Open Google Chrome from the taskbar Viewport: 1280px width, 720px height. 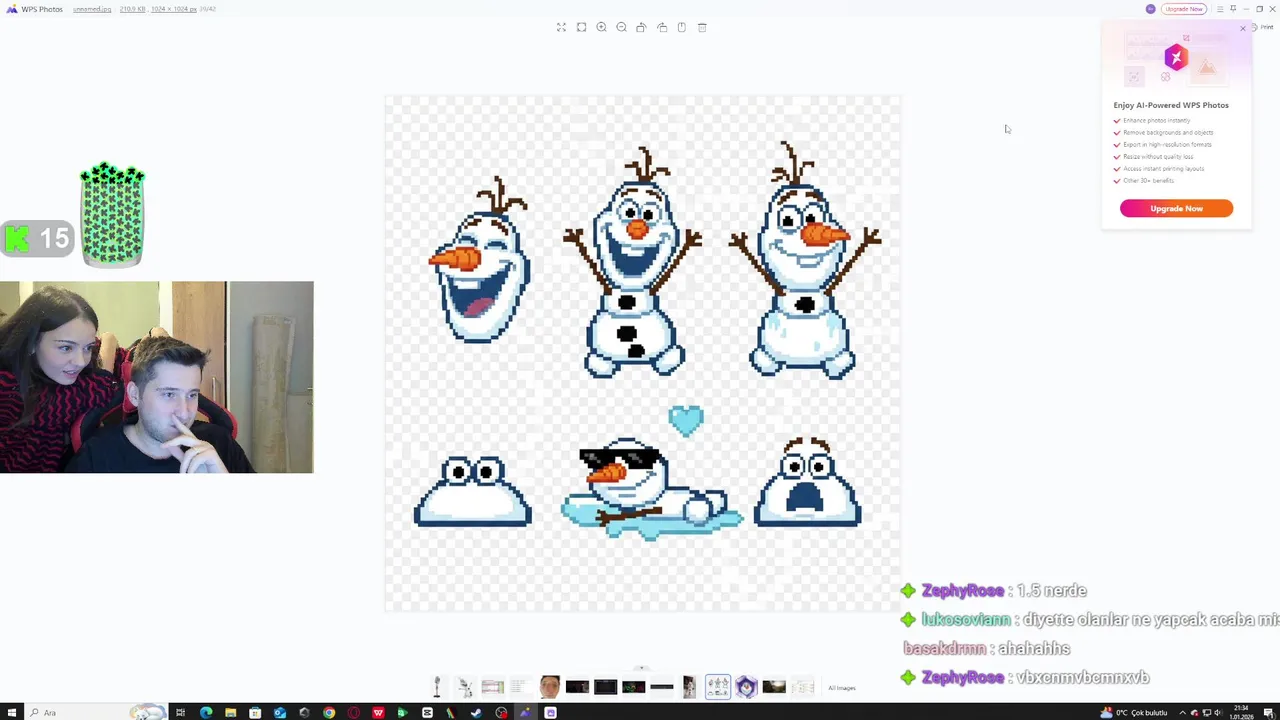coord(328,713)
